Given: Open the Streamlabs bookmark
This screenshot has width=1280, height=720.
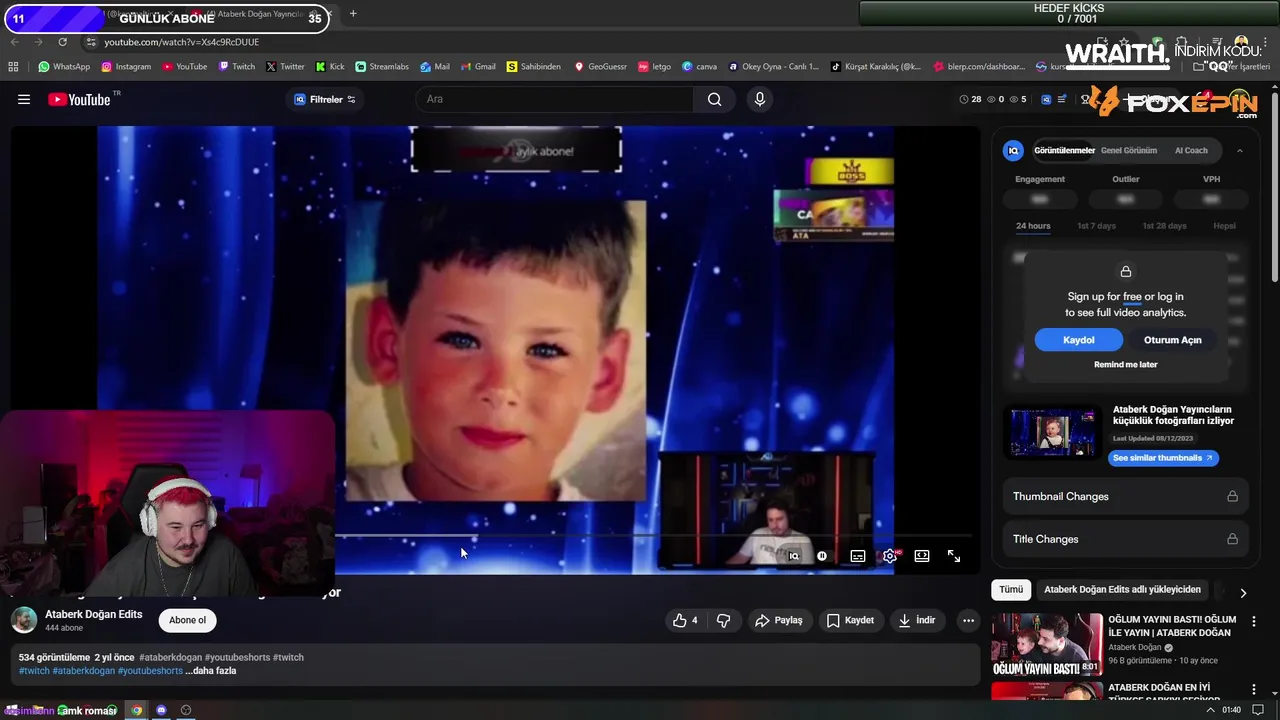Looking at the screenshot, I should pyautogui.click(x=382, y=67).
